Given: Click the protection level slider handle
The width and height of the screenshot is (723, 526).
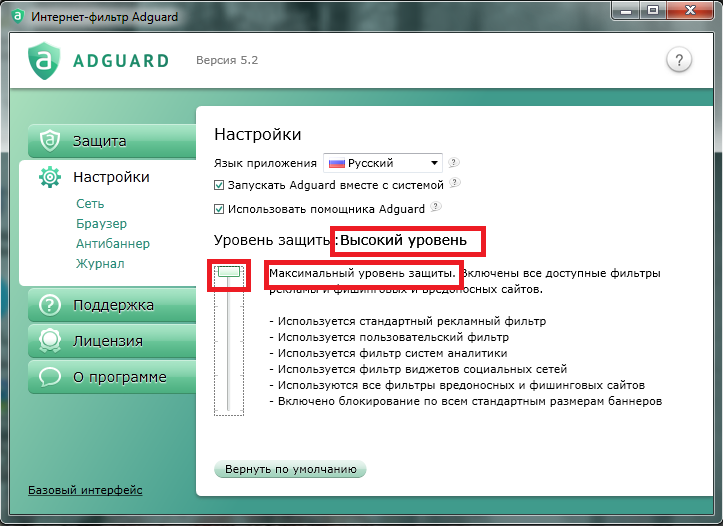Looking at the screenshot, I should coord(229,272).
